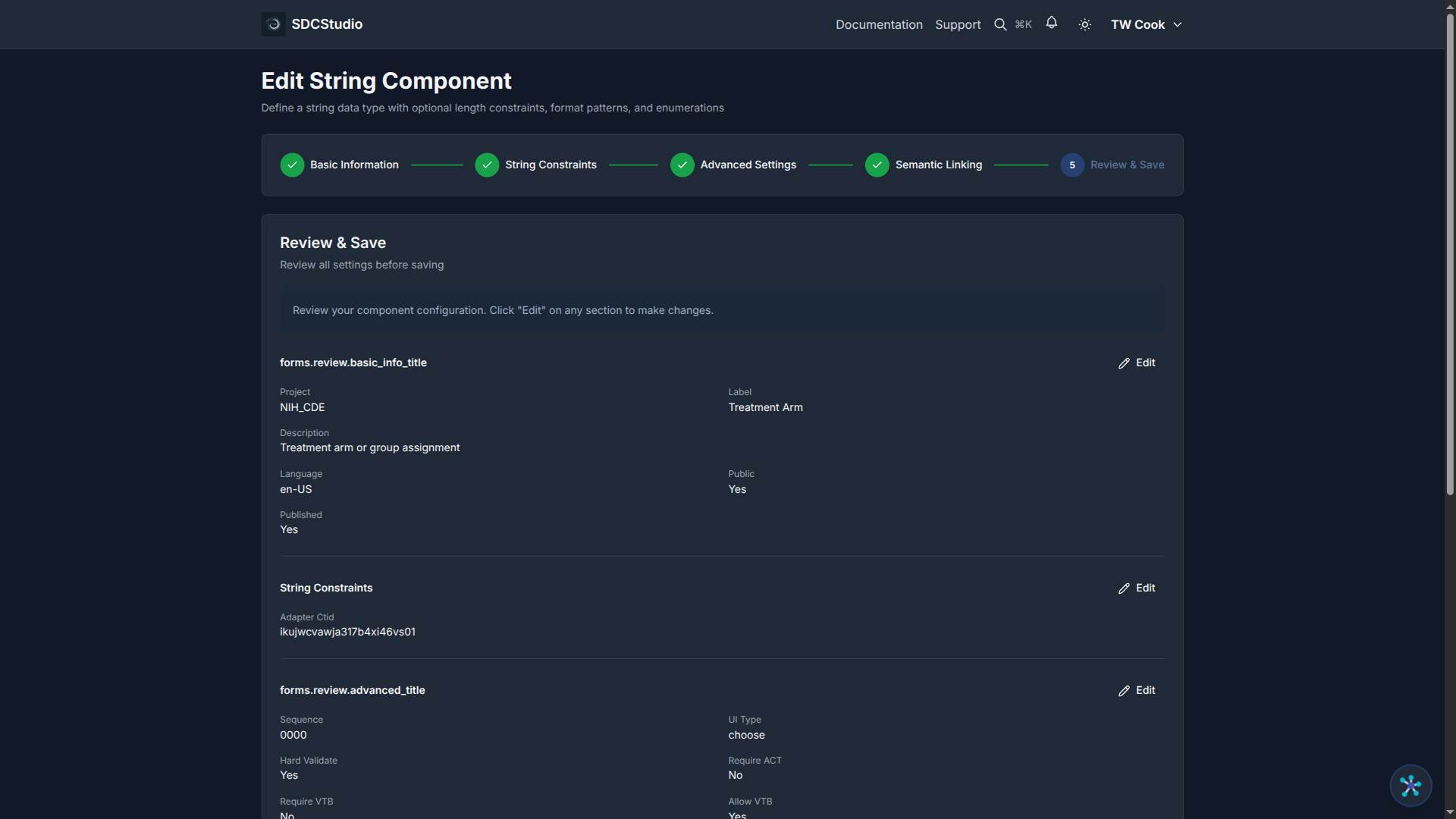Click the scrollbar down arrow
The height and width of the screenshot is (819, 1456).
[x=1450, y=812]
